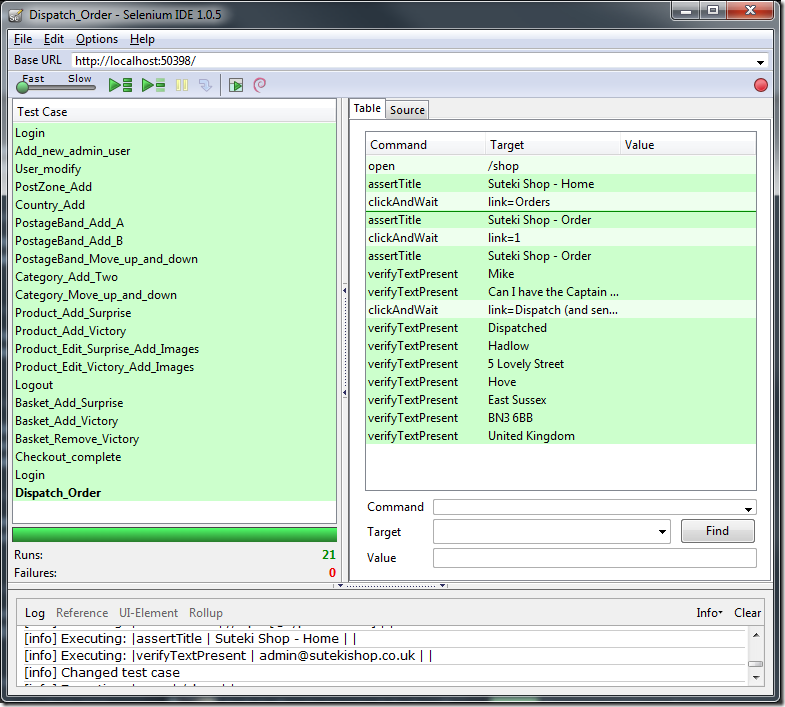Click the TestRunner play icon

click(x=236, y=86)
